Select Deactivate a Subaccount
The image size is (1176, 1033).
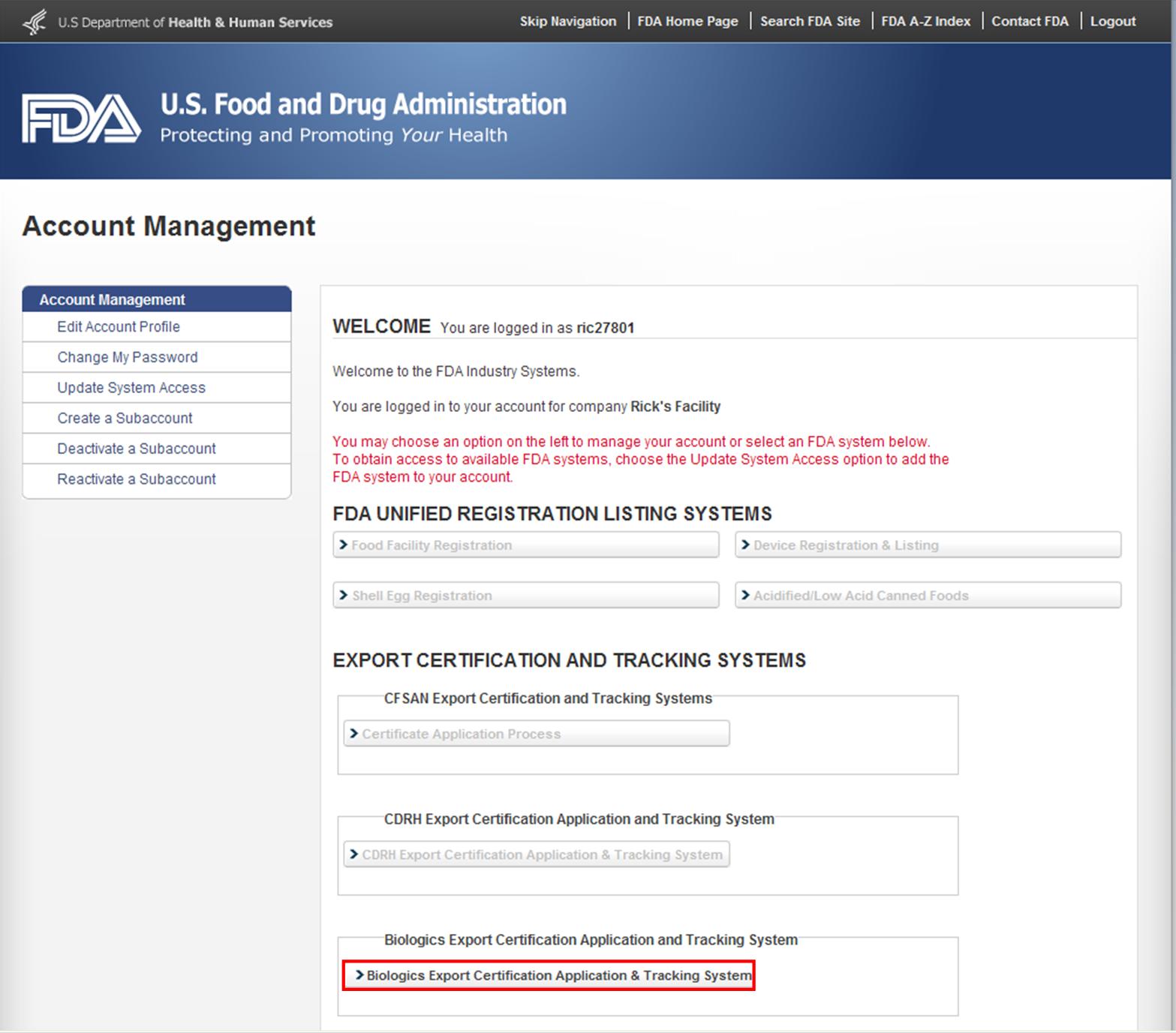point(137,448)
